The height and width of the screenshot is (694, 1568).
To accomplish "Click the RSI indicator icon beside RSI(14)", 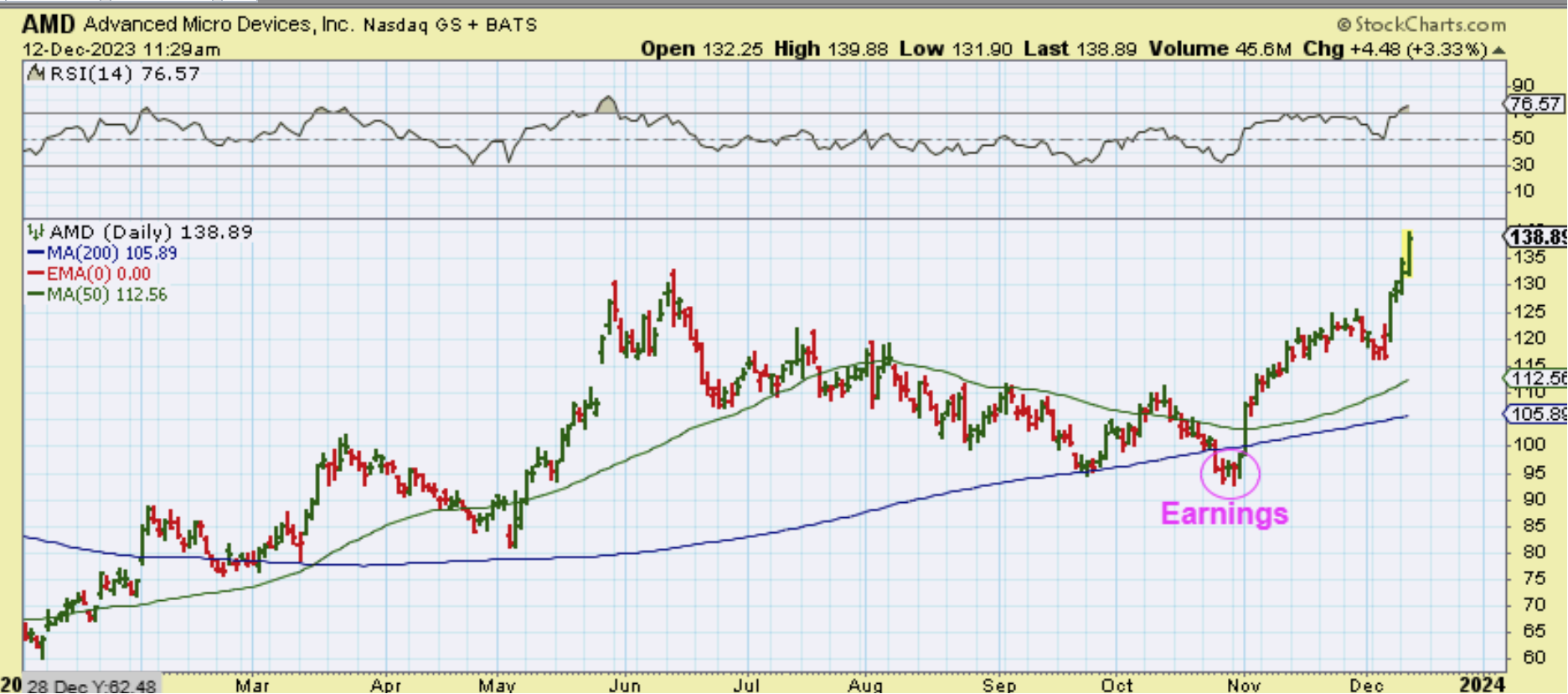I will pyautogui.click(x=36, y=73).
